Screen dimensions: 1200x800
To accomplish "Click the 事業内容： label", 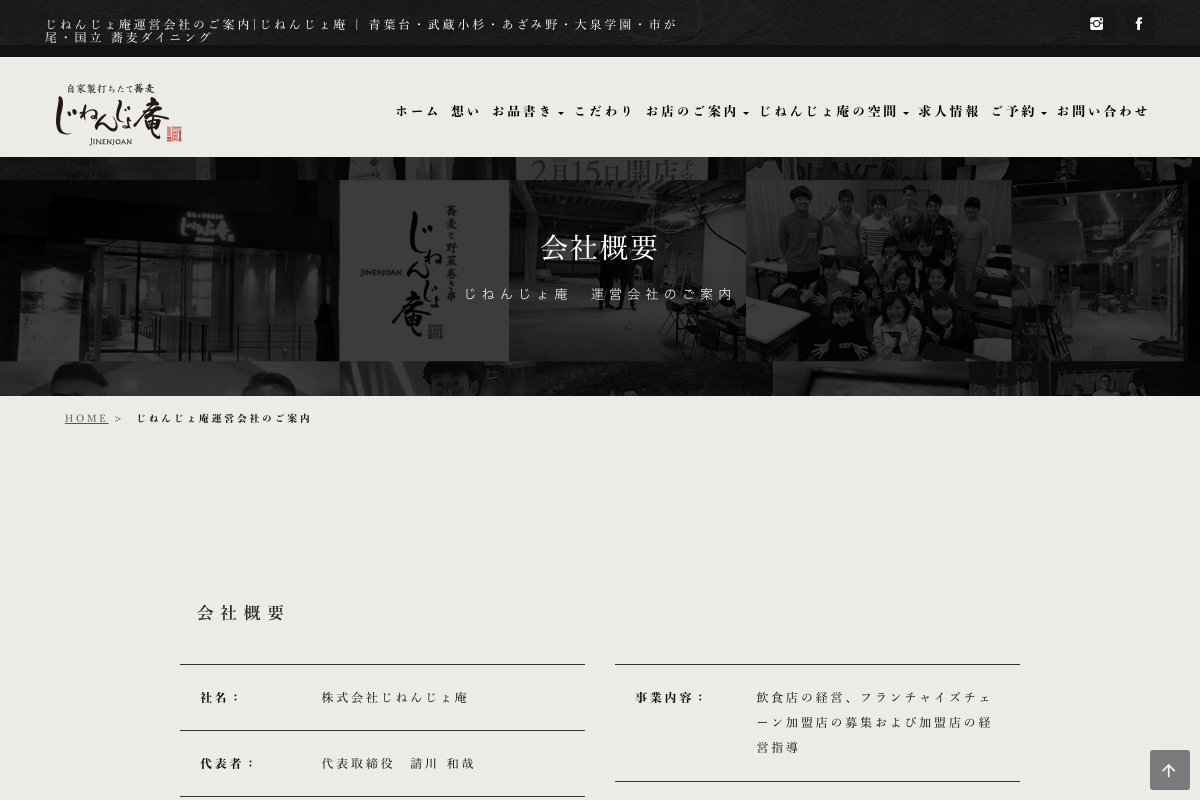I will tap(671, 697).
